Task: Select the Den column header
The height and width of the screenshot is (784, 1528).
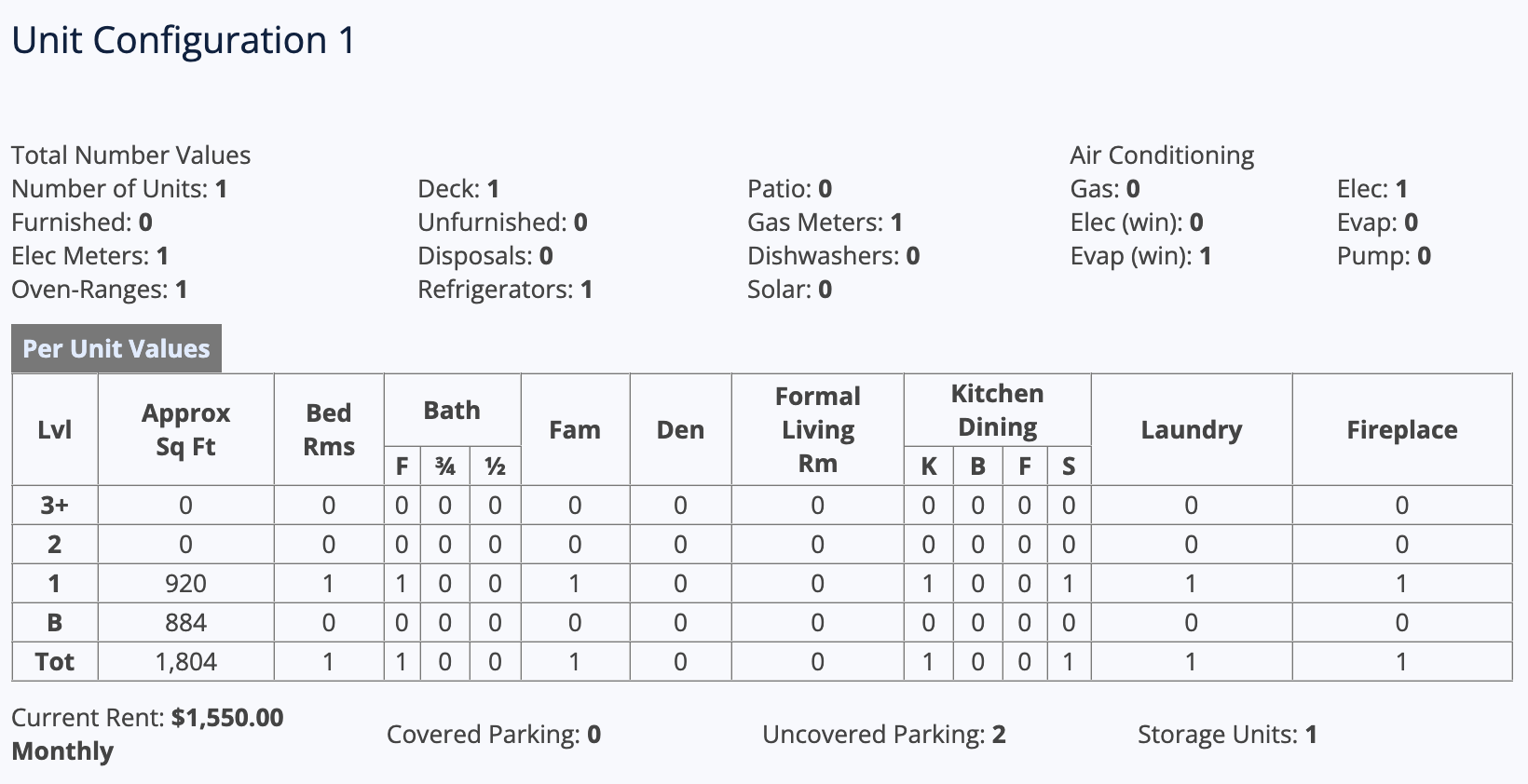Action: pos(680,429)
